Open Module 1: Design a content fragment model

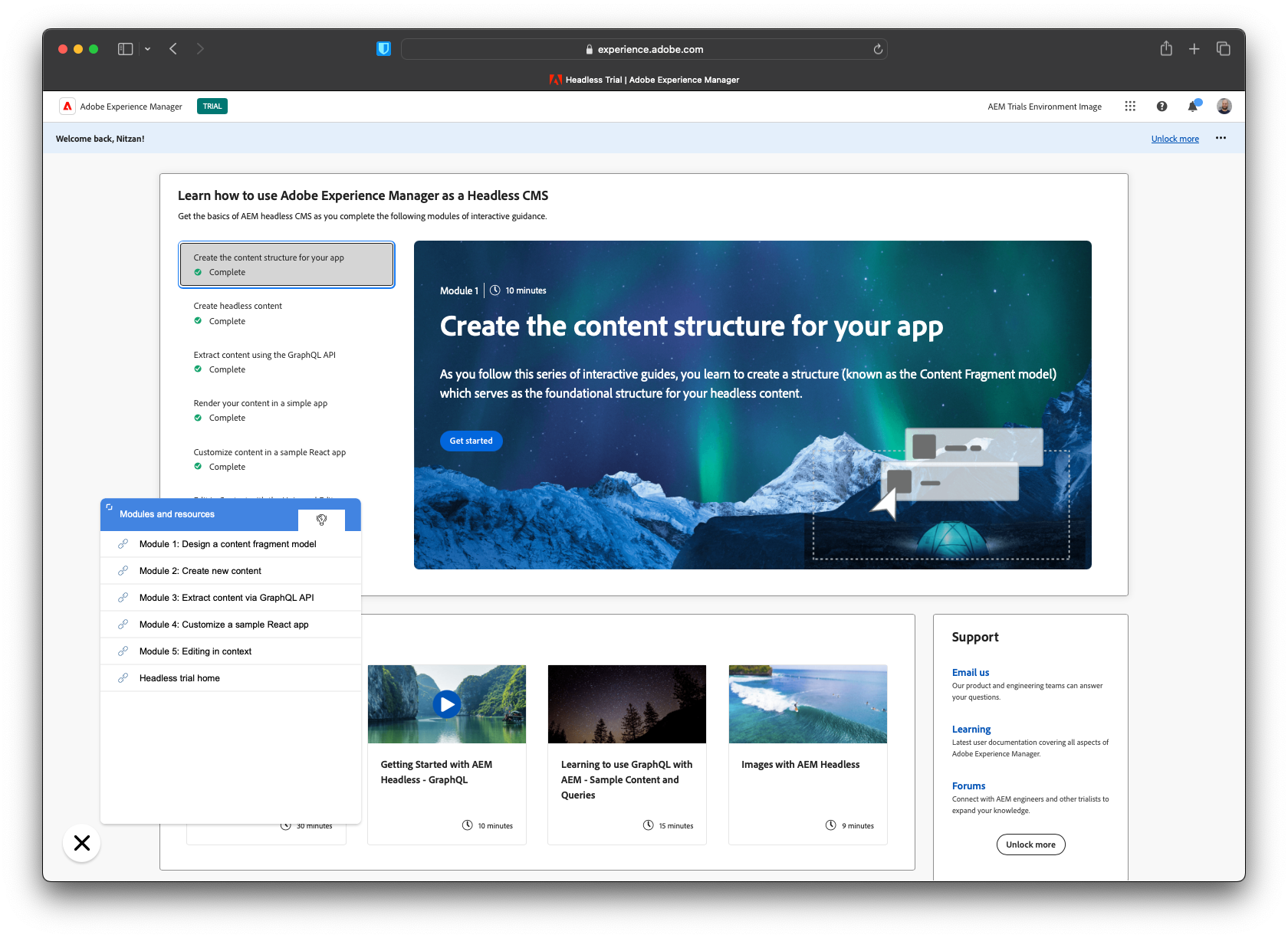pyautogui.click(x=231, y=544)
